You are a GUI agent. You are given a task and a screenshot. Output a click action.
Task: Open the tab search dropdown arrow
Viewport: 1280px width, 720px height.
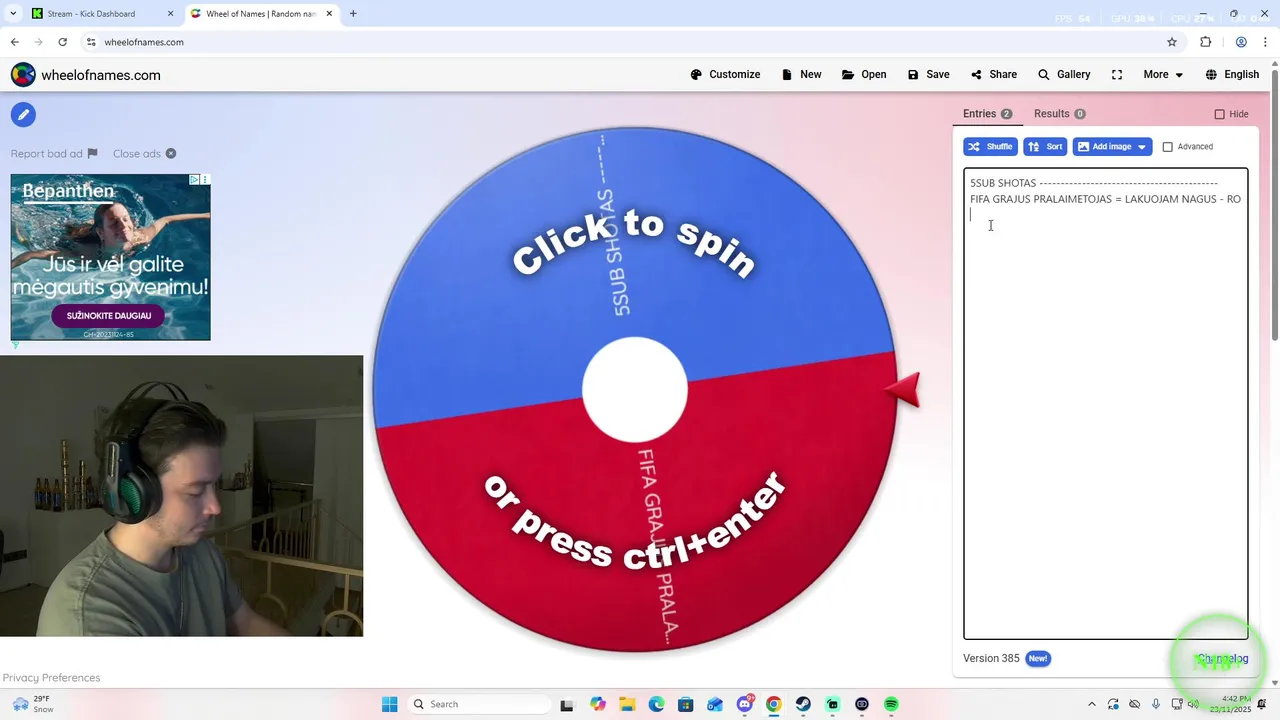(13, 14)
